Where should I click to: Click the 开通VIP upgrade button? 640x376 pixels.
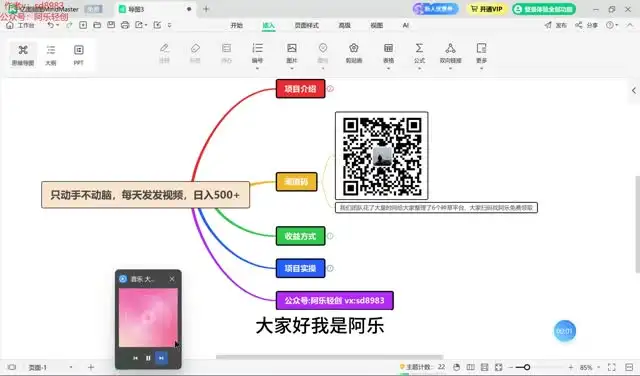tap(487, 9)
